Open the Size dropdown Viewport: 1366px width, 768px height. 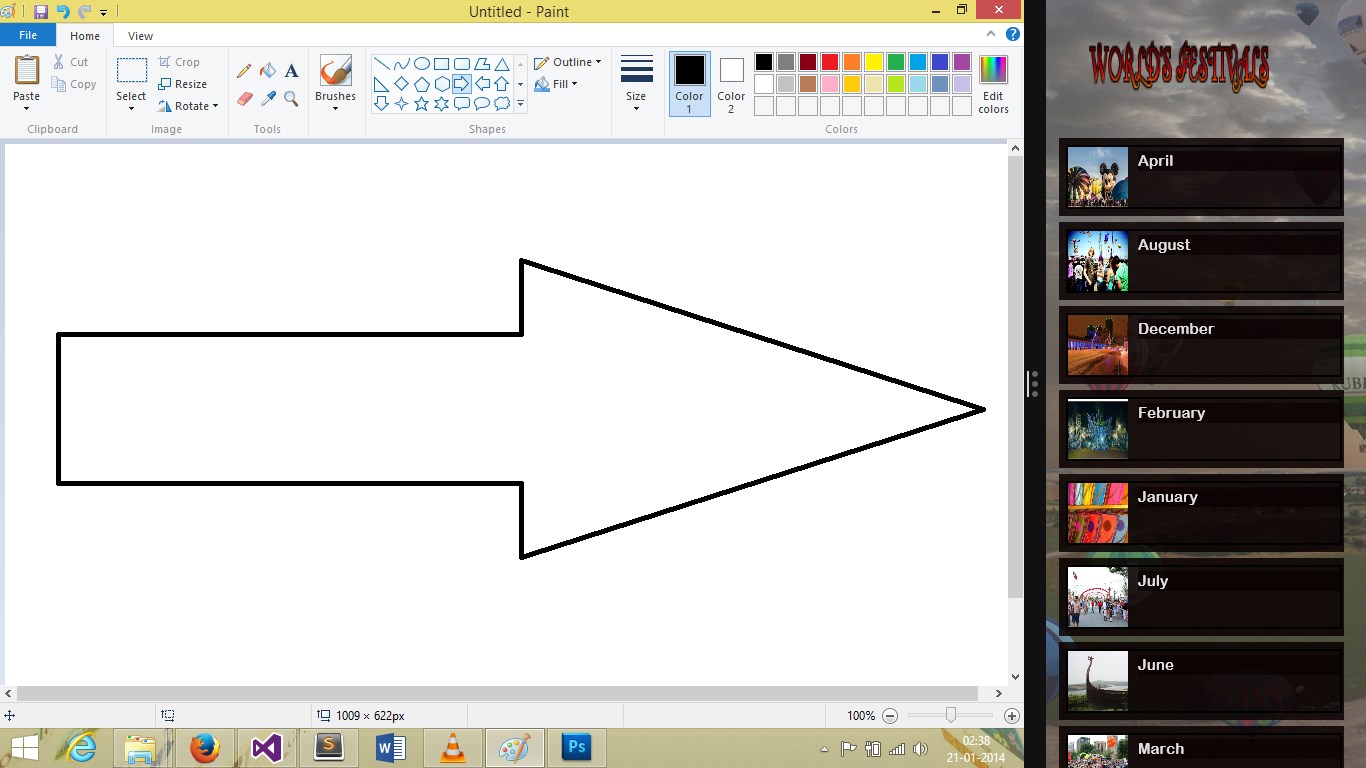tap(636, 84)
